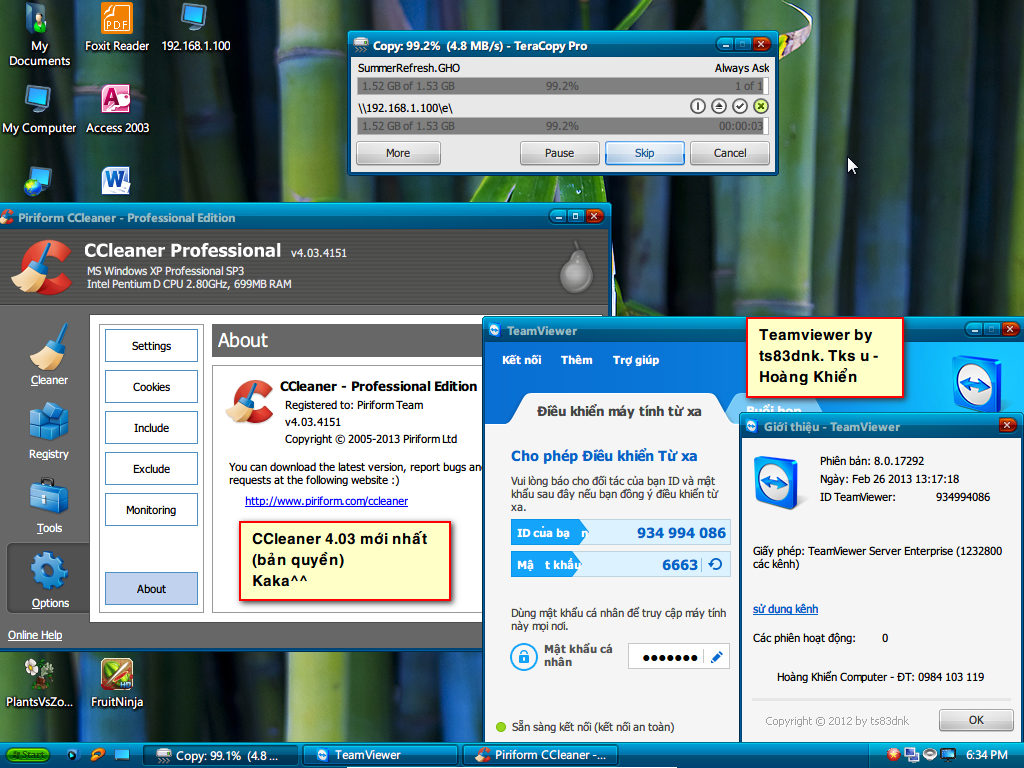Open the Access 2003 desktop icon

[x=117, y=109]
